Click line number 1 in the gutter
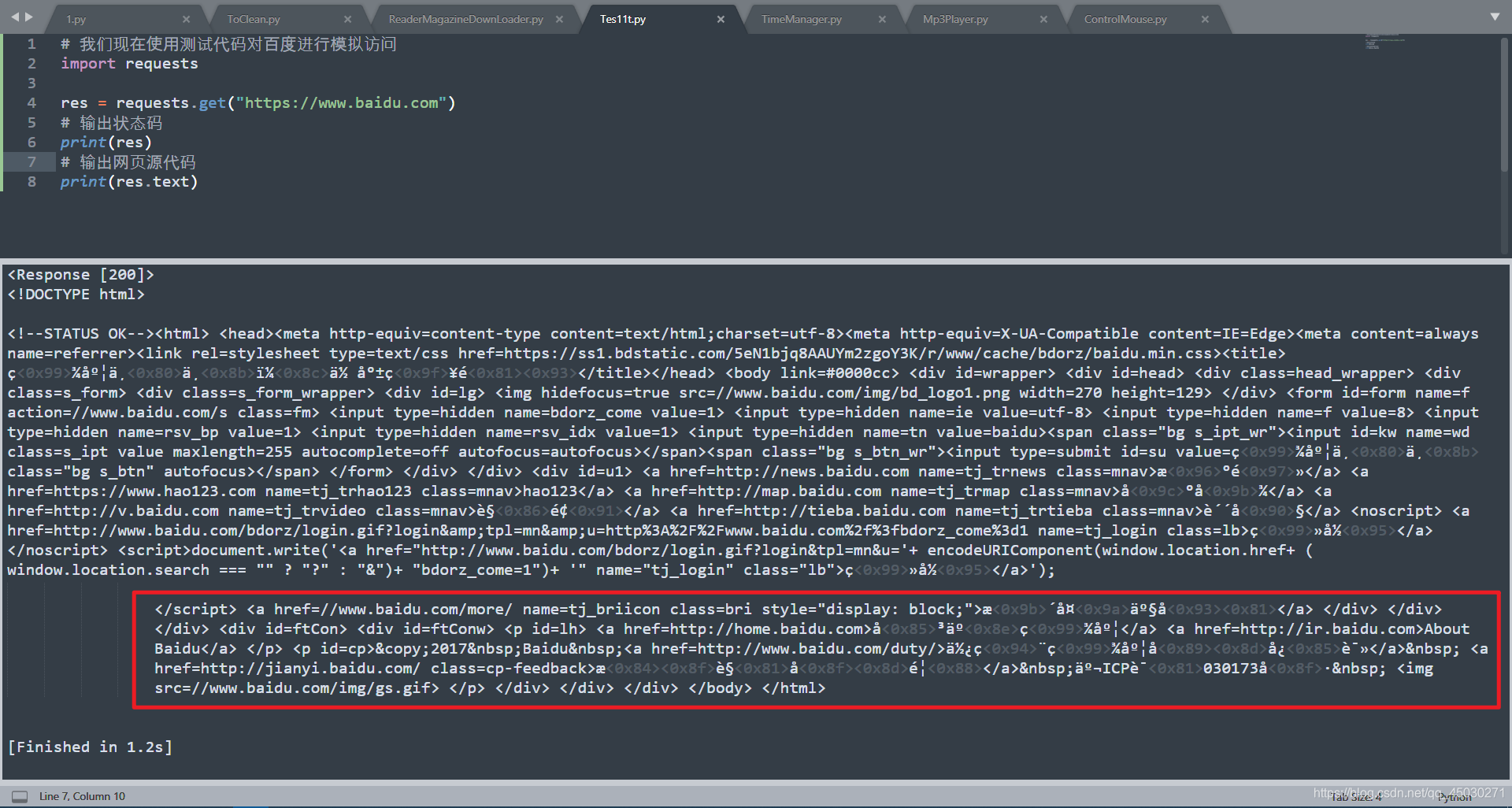The image size is (1512, 808). pyautogui.click(x=31, y=44)
